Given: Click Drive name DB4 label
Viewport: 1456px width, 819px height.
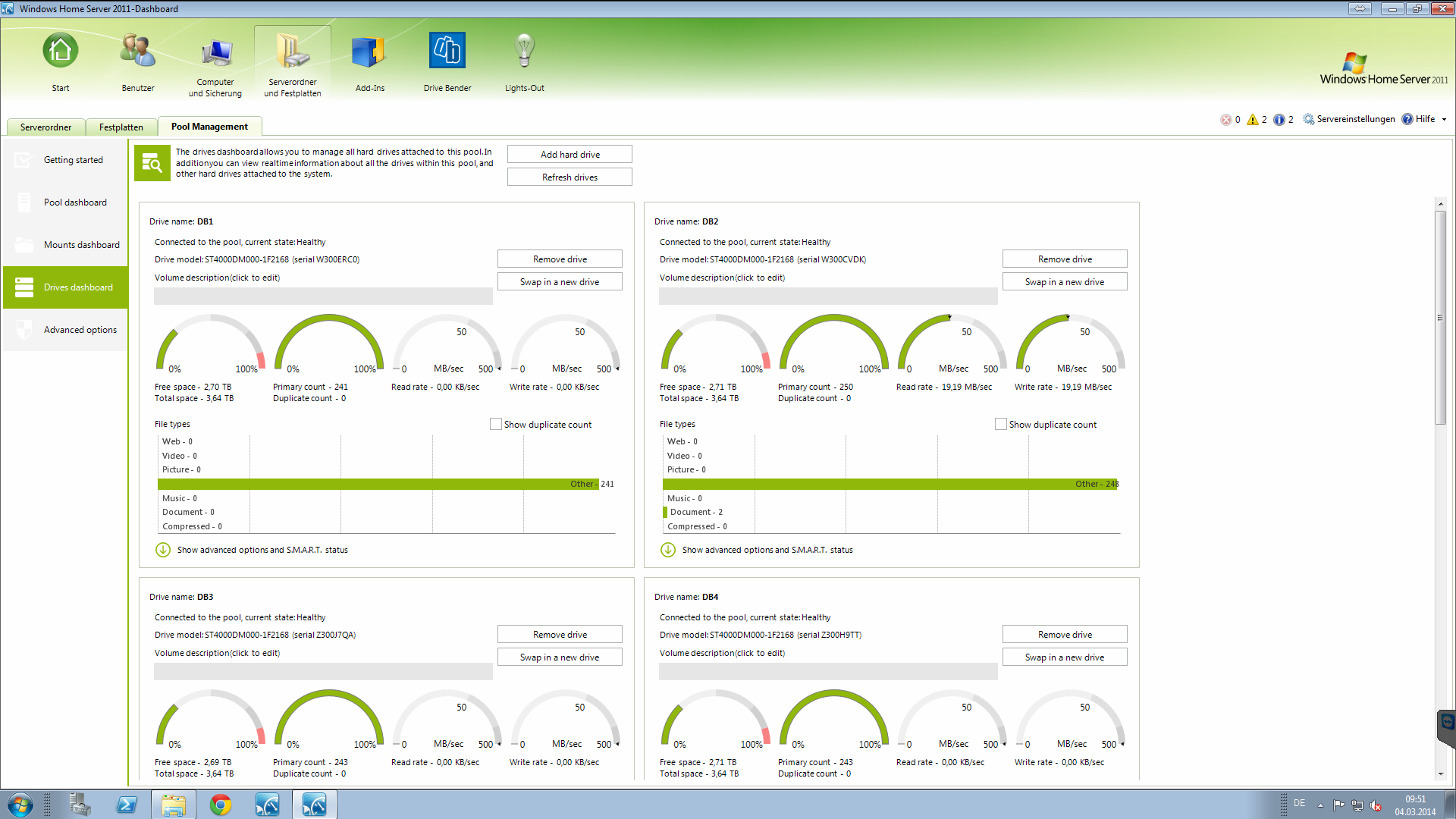Looking at the screenshot, I should [686, 597].
